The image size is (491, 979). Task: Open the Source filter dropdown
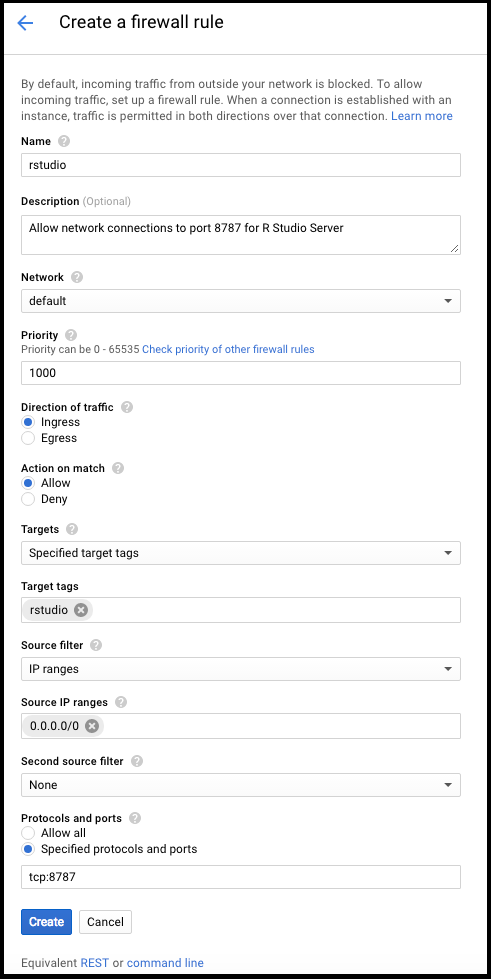coord(241,669)
